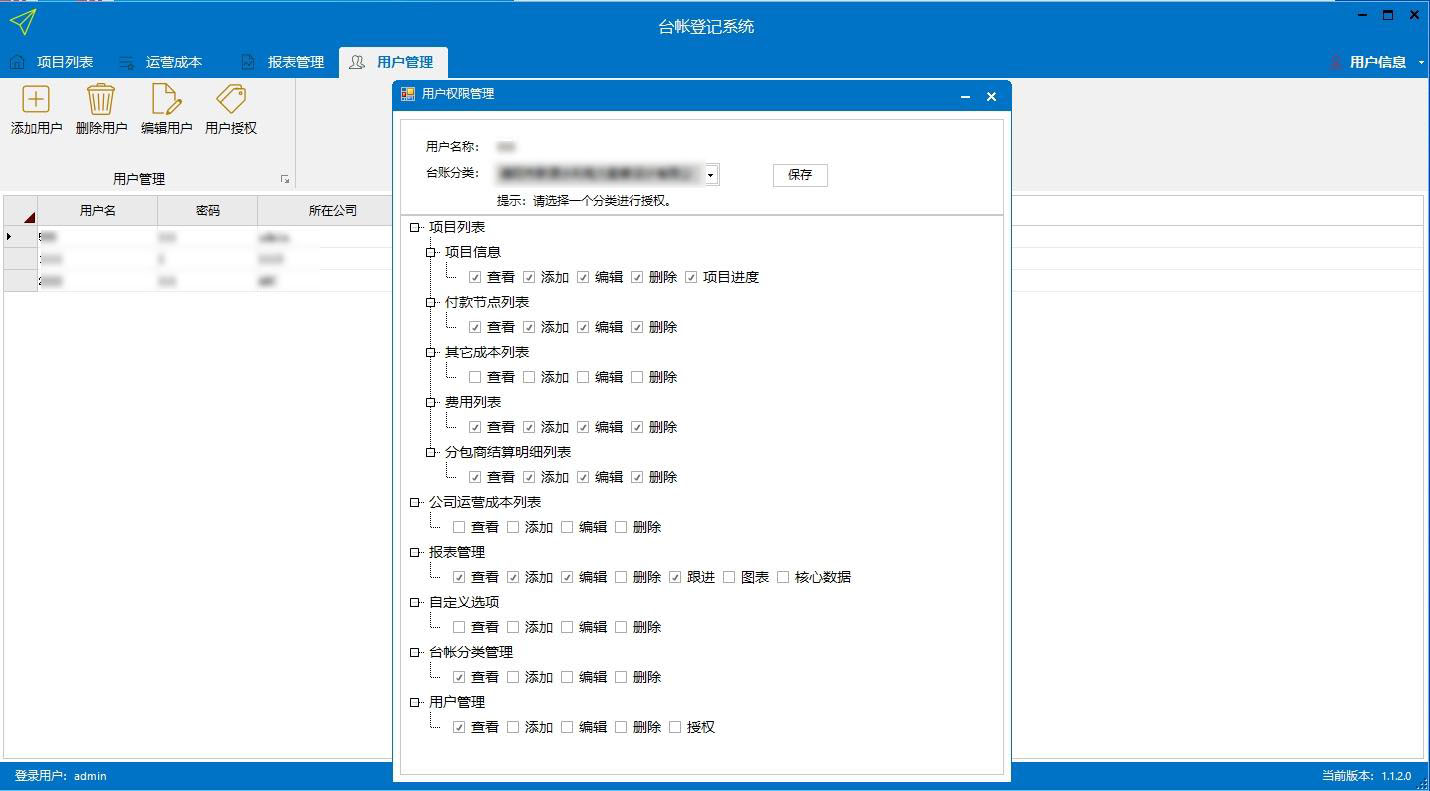Open the 用户管理 group launcher icon

pyautogui.click(x=285, y=179)
